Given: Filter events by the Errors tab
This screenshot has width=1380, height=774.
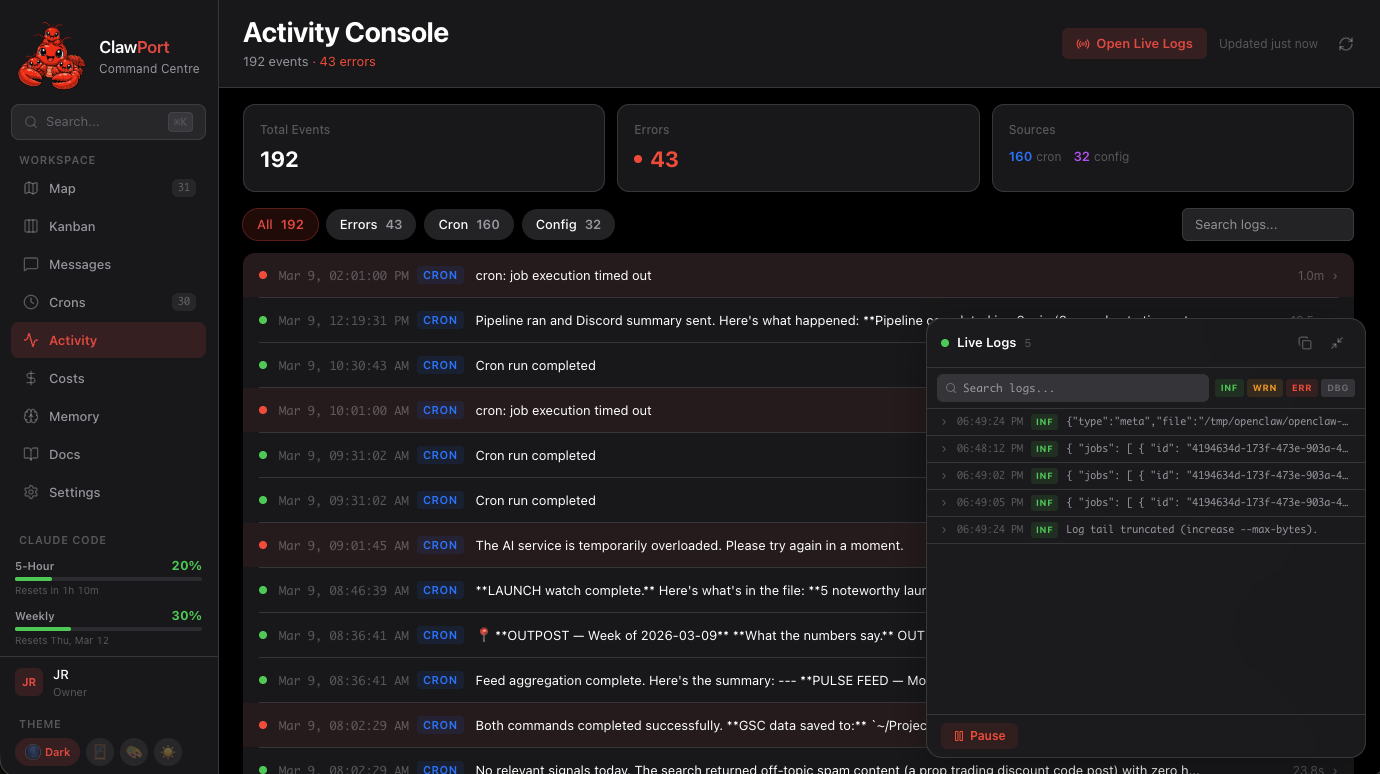Looking at the screenshot, I should (370, 225).
